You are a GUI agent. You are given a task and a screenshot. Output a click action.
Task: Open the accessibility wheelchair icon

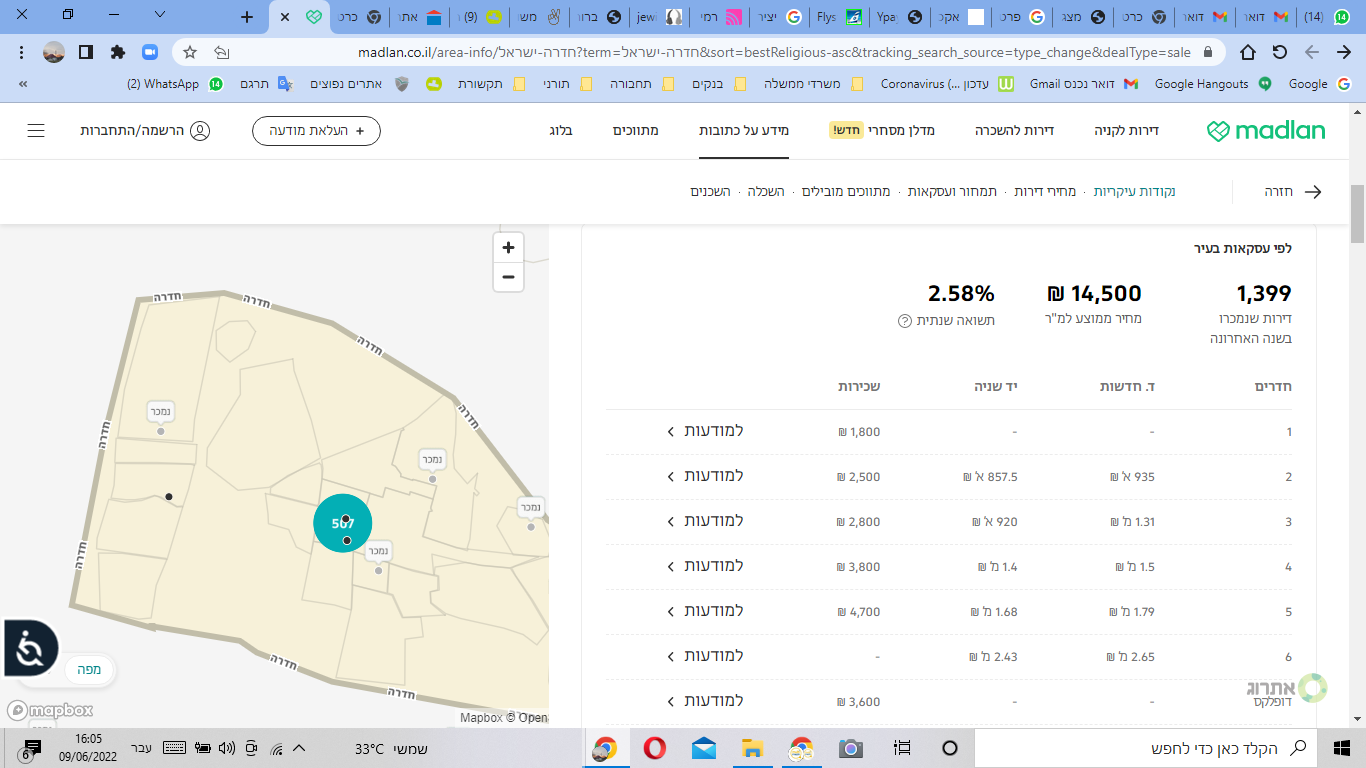(x=29, y=650)
